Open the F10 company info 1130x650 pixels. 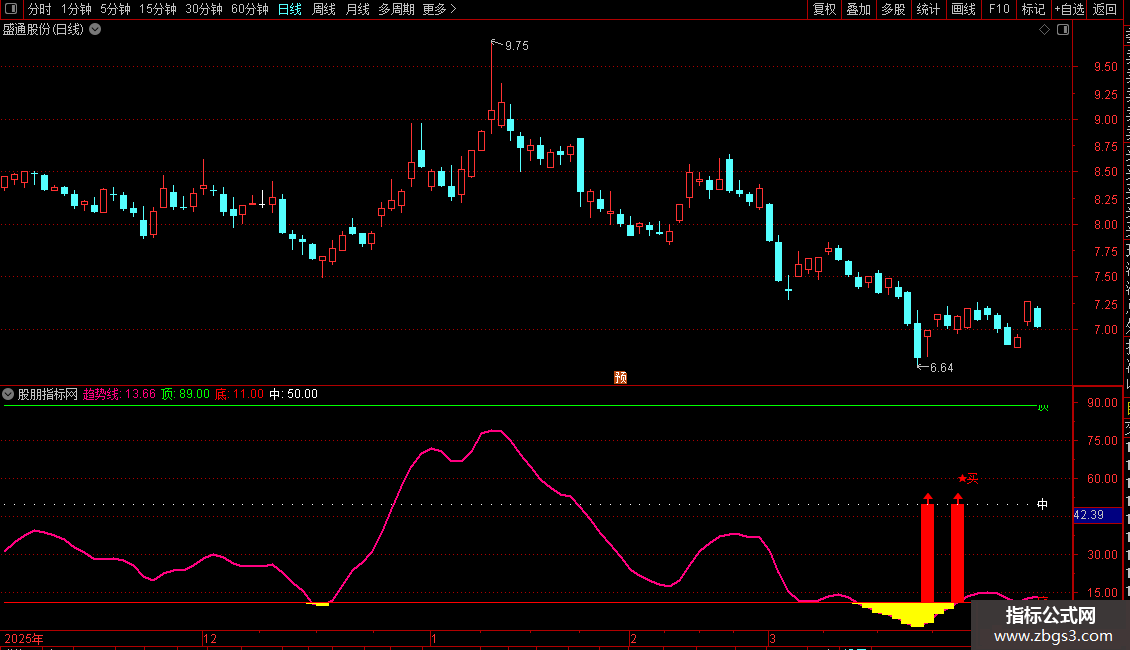tap(998, 10)
